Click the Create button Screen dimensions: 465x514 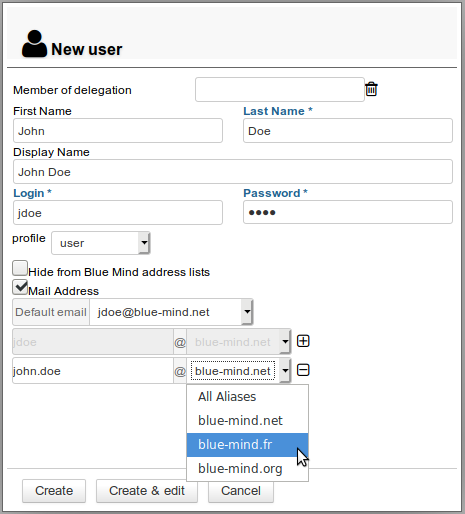coord(54,491)
